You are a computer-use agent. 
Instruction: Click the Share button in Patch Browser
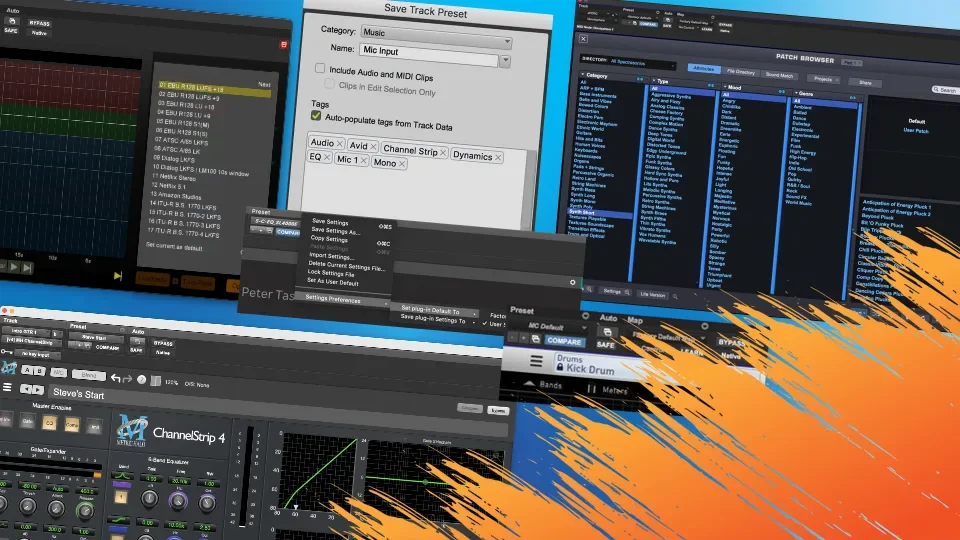click(x=865, y=83)
